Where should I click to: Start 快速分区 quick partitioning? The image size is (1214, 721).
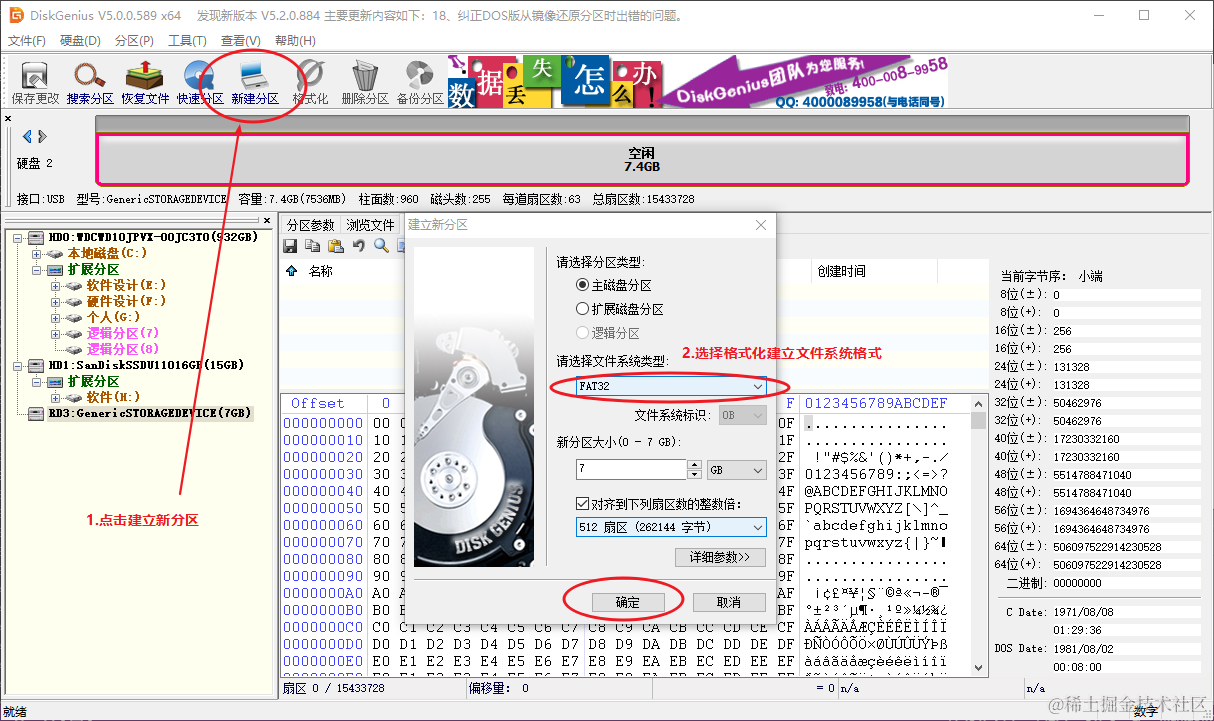200,84
